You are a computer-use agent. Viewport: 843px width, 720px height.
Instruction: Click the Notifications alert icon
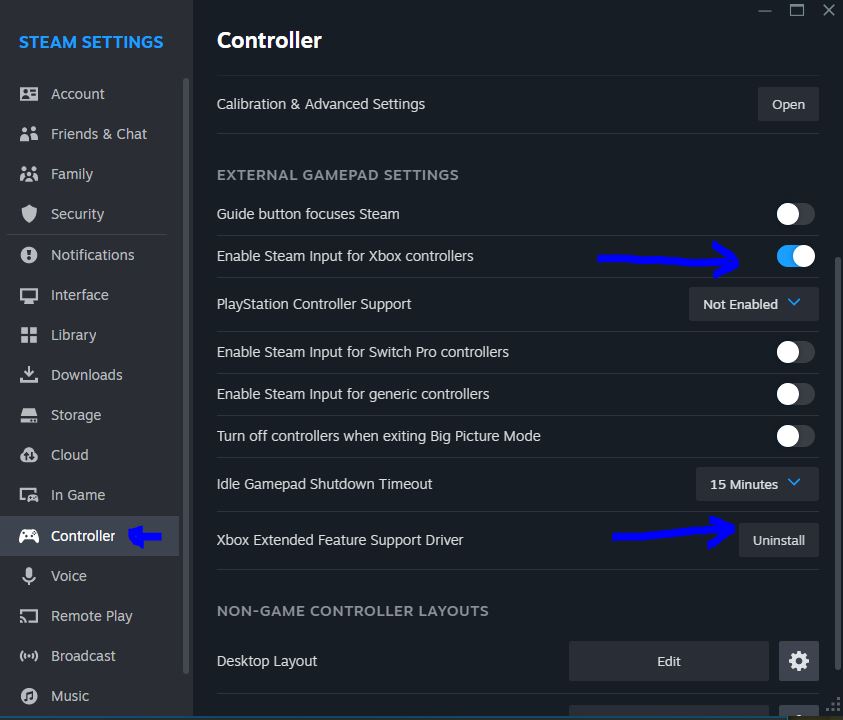click(x=29, y=255)
